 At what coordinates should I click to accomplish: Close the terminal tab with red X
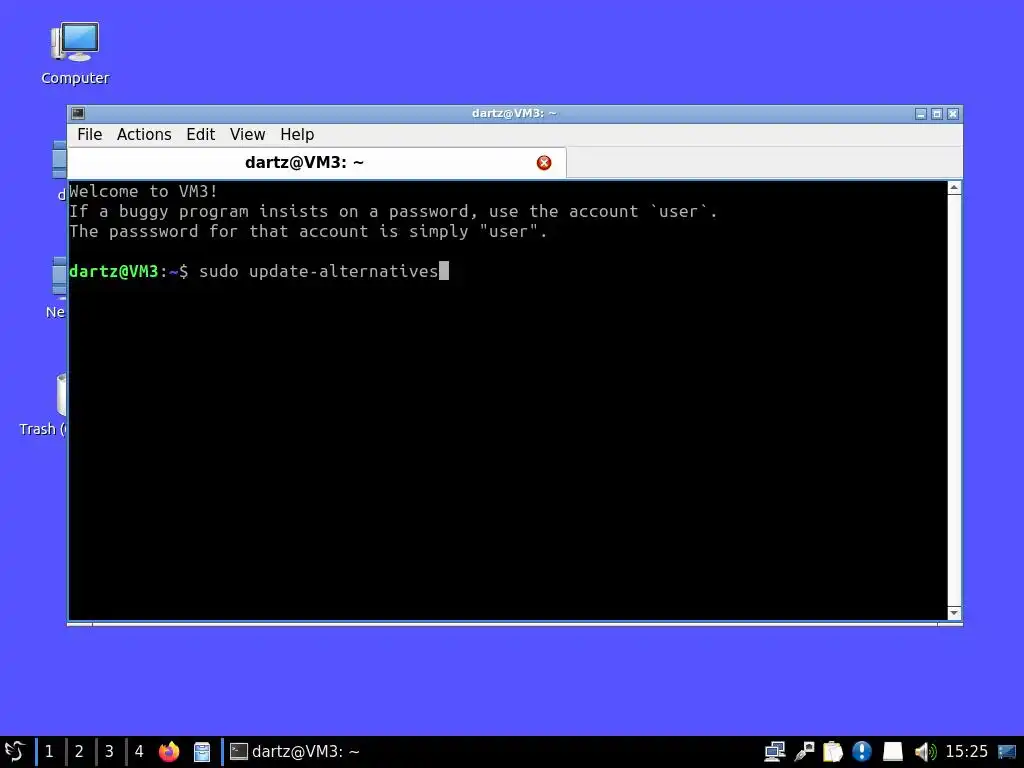543,163
